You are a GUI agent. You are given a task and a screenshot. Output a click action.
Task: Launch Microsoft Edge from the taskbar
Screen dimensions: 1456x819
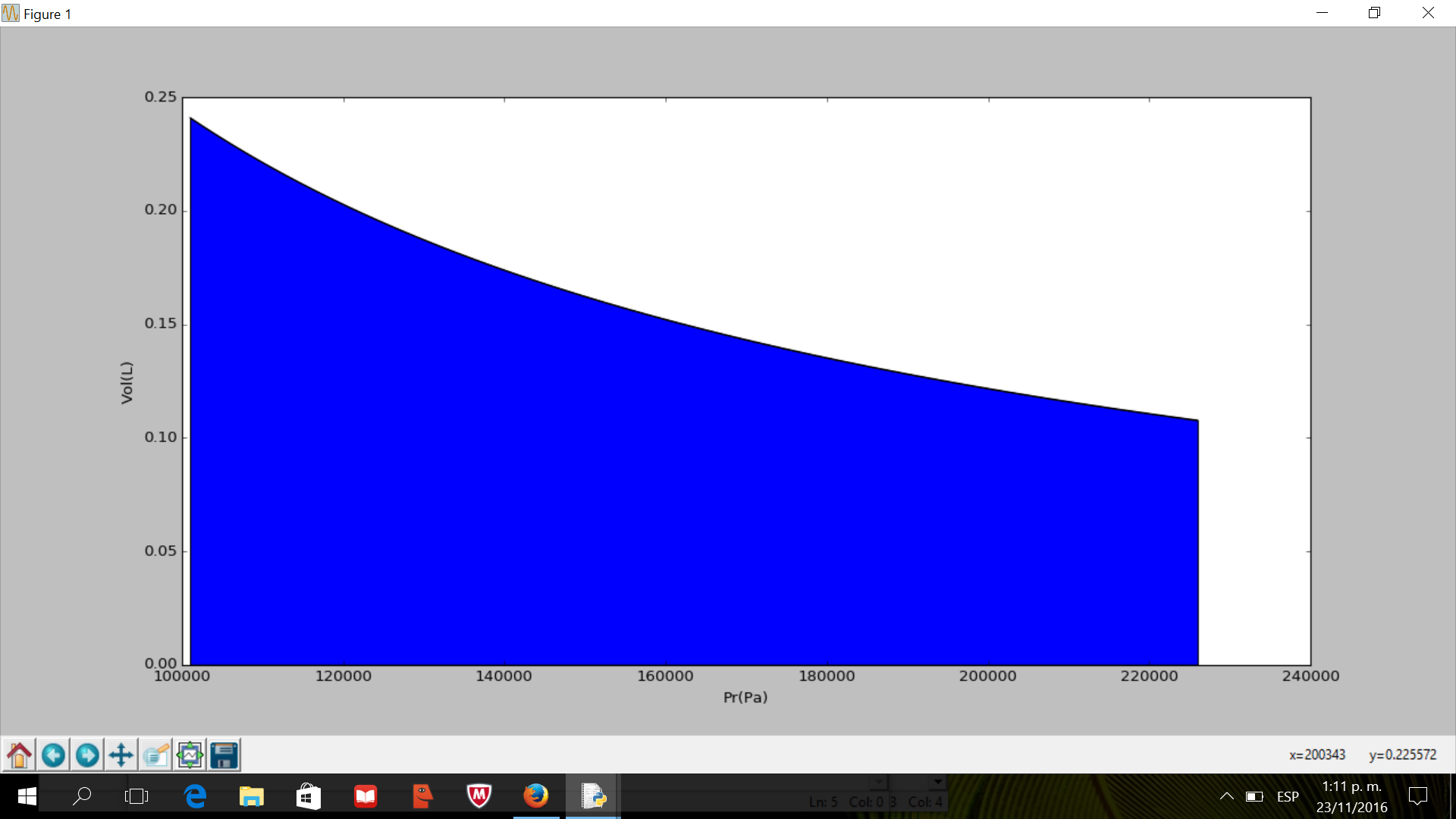tap(196, 796)
